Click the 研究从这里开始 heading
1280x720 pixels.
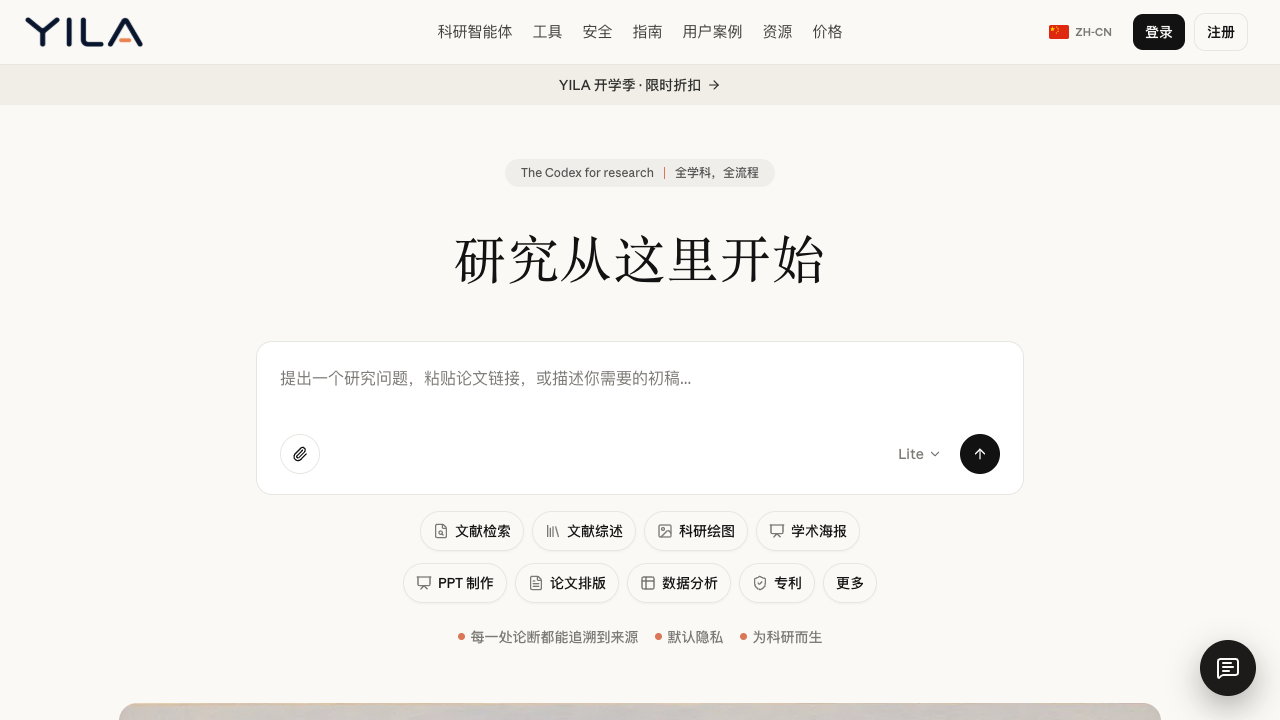point(640,261)
